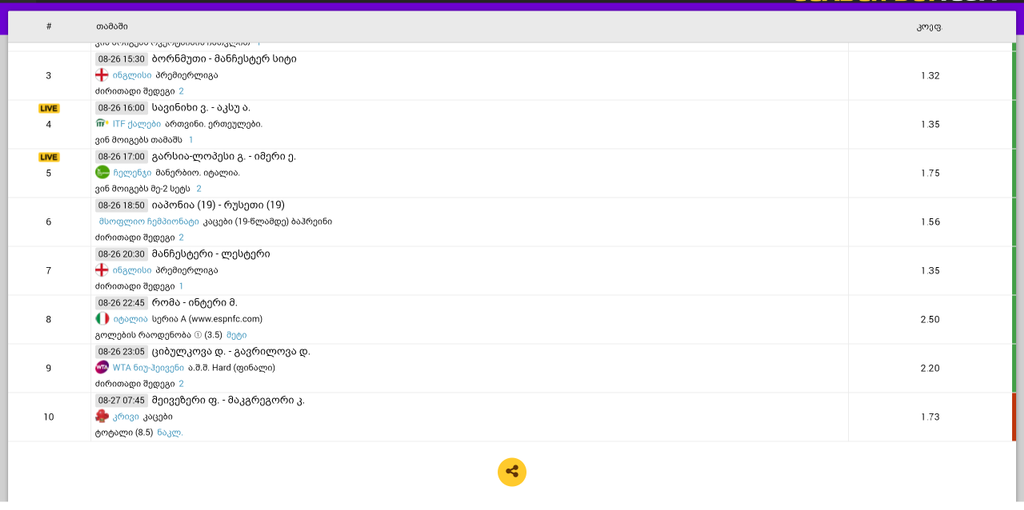The height and width of the screenshot is (510, 1024).
Task: Click the yellow share button
Action: coord(512,472)
